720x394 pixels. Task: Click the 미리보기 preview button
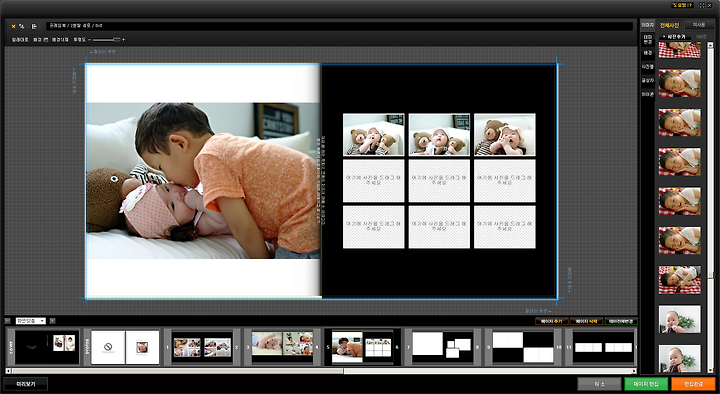point(26,384)
